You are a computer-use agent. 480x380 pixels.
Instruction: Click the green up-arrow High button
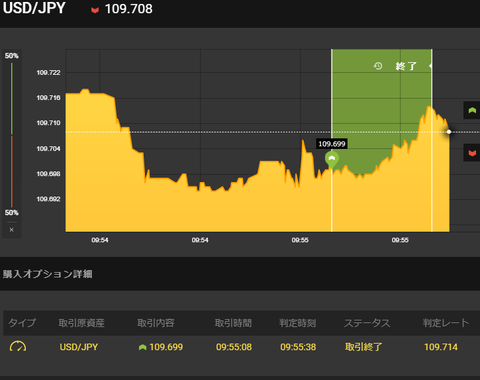(472, 110)
